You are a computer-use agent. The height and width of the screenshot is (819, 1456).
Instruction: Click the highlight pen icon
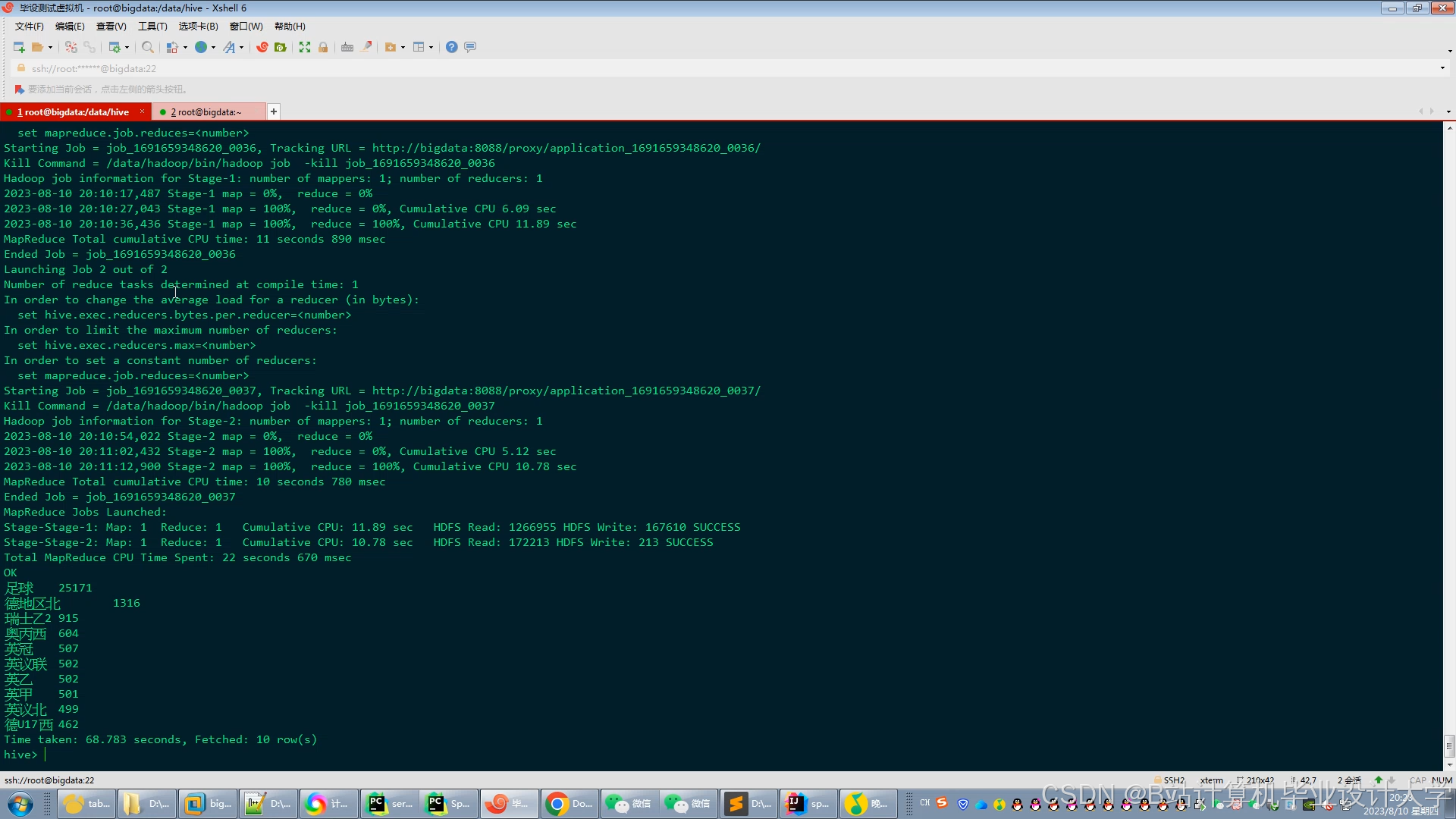(x=367, y=47)
